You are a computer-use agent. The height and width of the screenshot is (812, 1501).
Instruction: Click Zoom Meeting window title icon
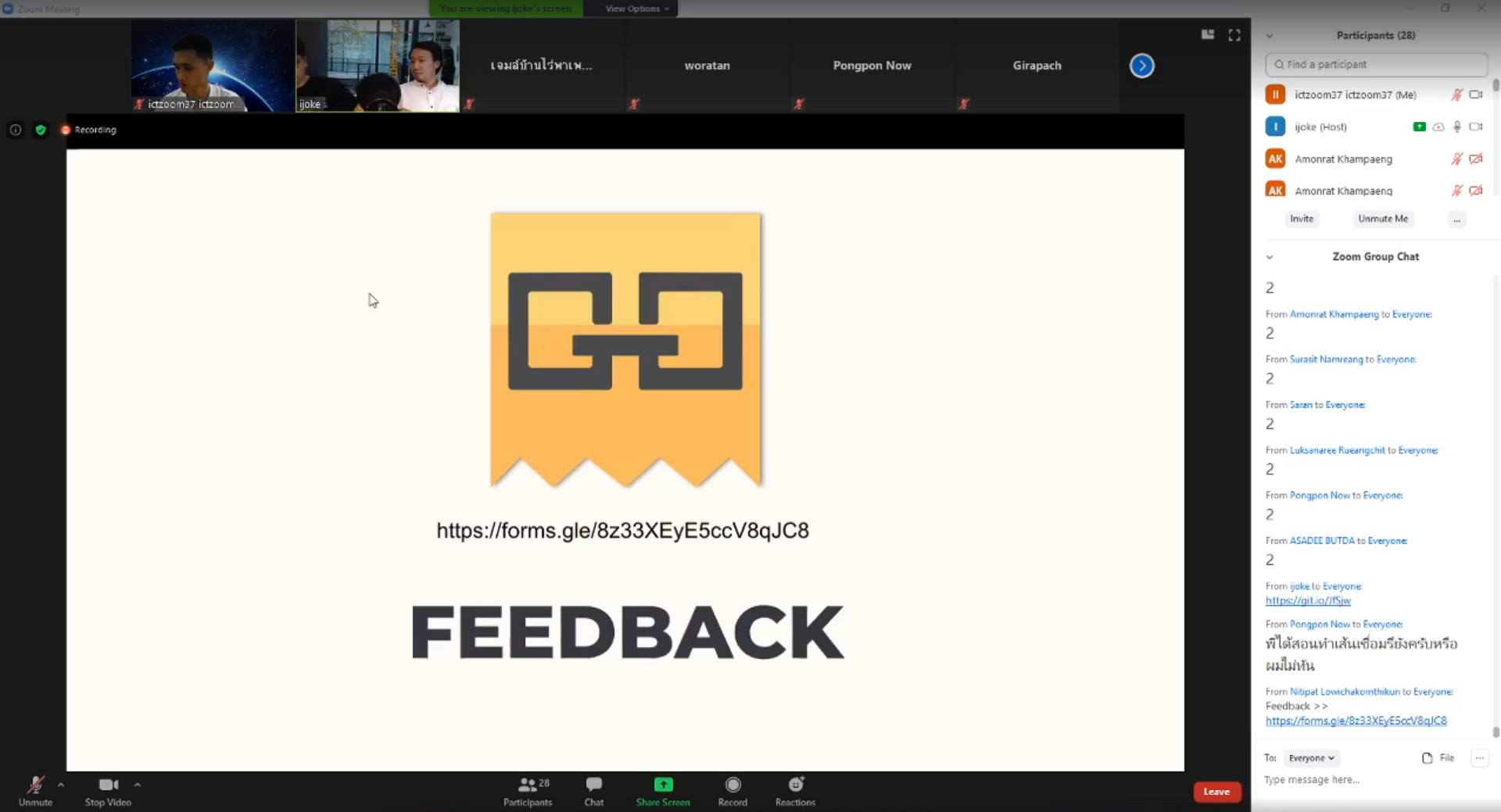[8, 9]
